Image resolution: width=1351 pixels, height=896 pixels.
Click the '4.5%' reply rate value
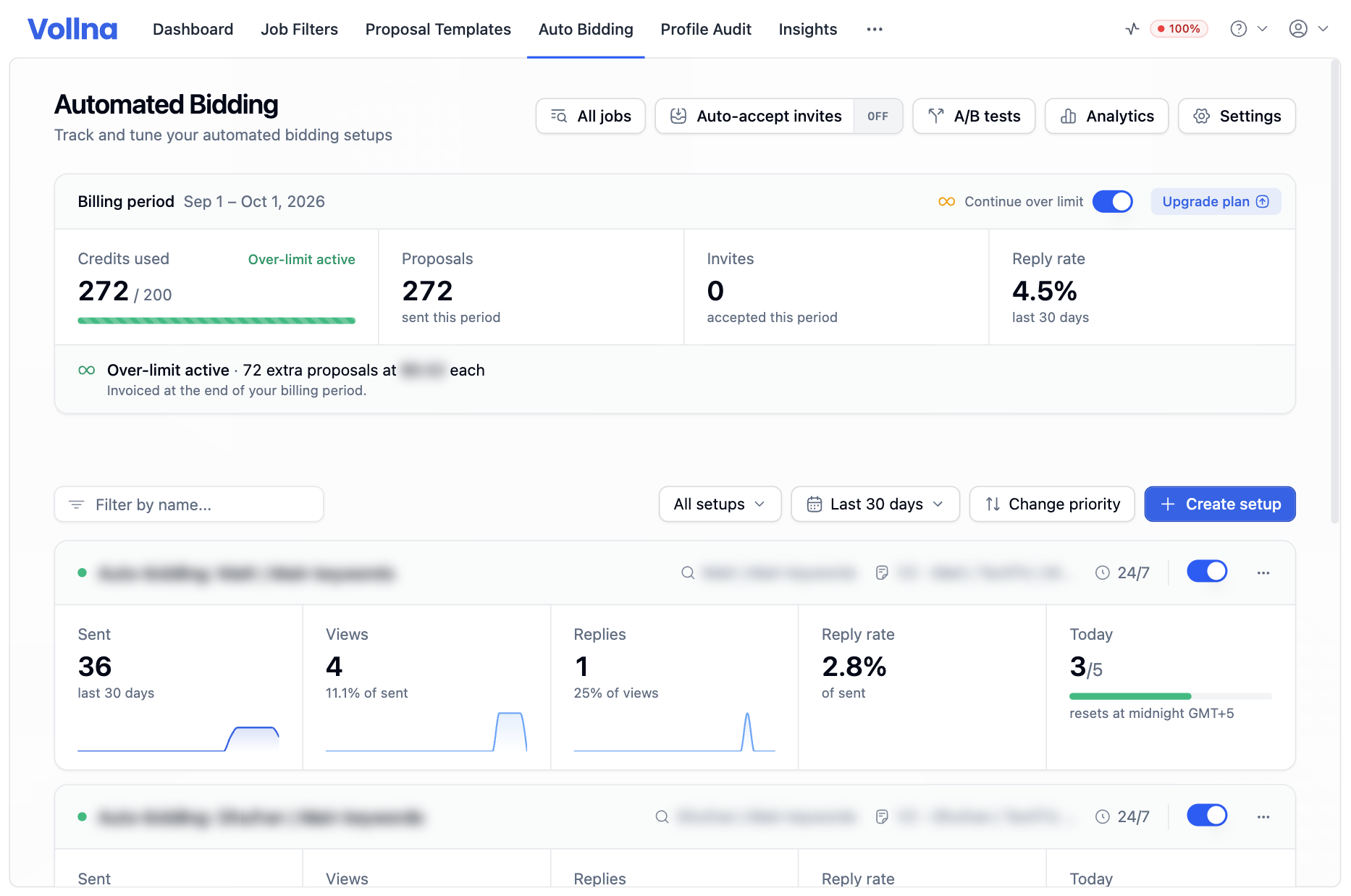[x=1045, y=291]
